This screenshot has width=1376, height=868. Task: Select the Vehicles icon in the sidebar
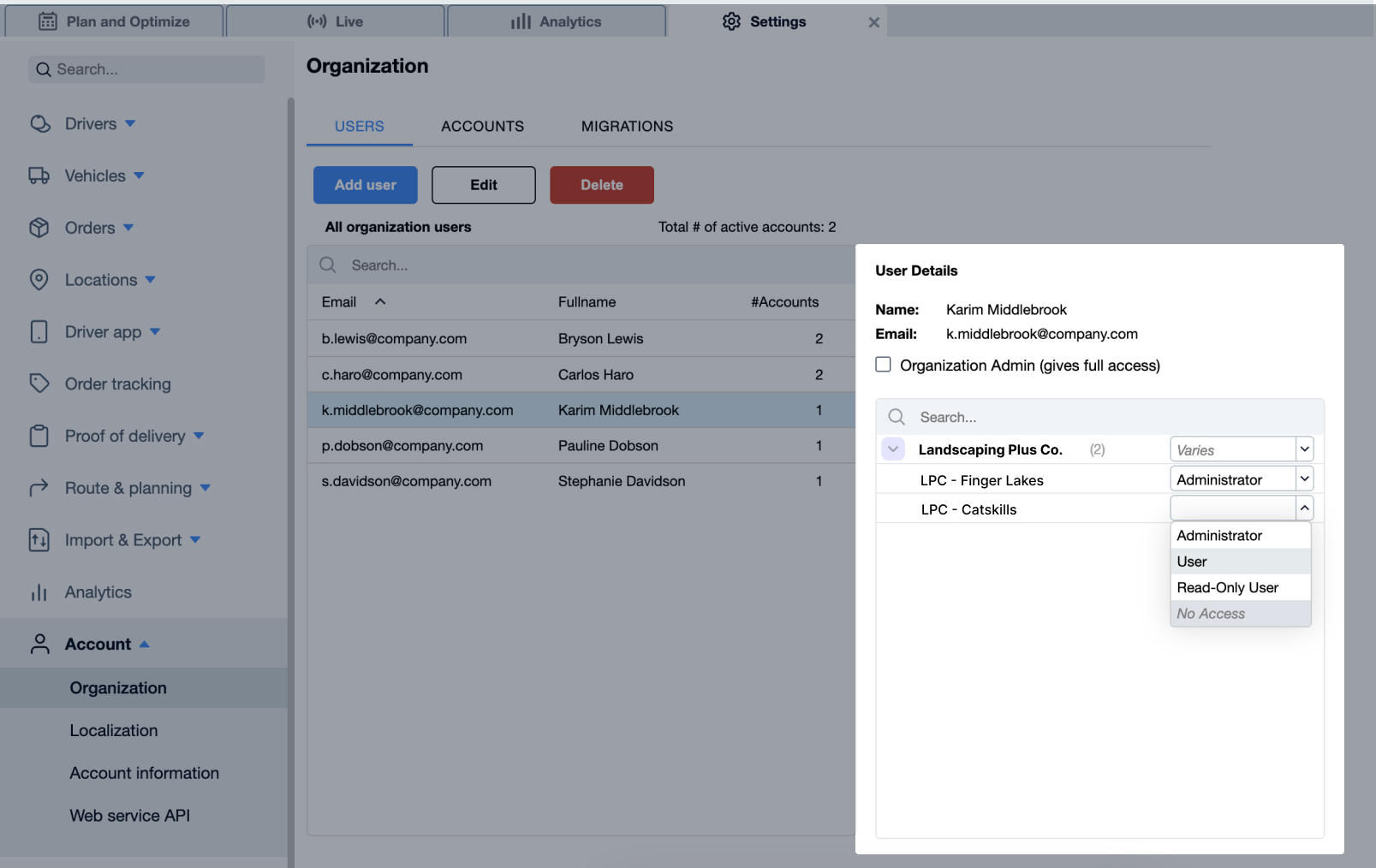tap(39, 175)
